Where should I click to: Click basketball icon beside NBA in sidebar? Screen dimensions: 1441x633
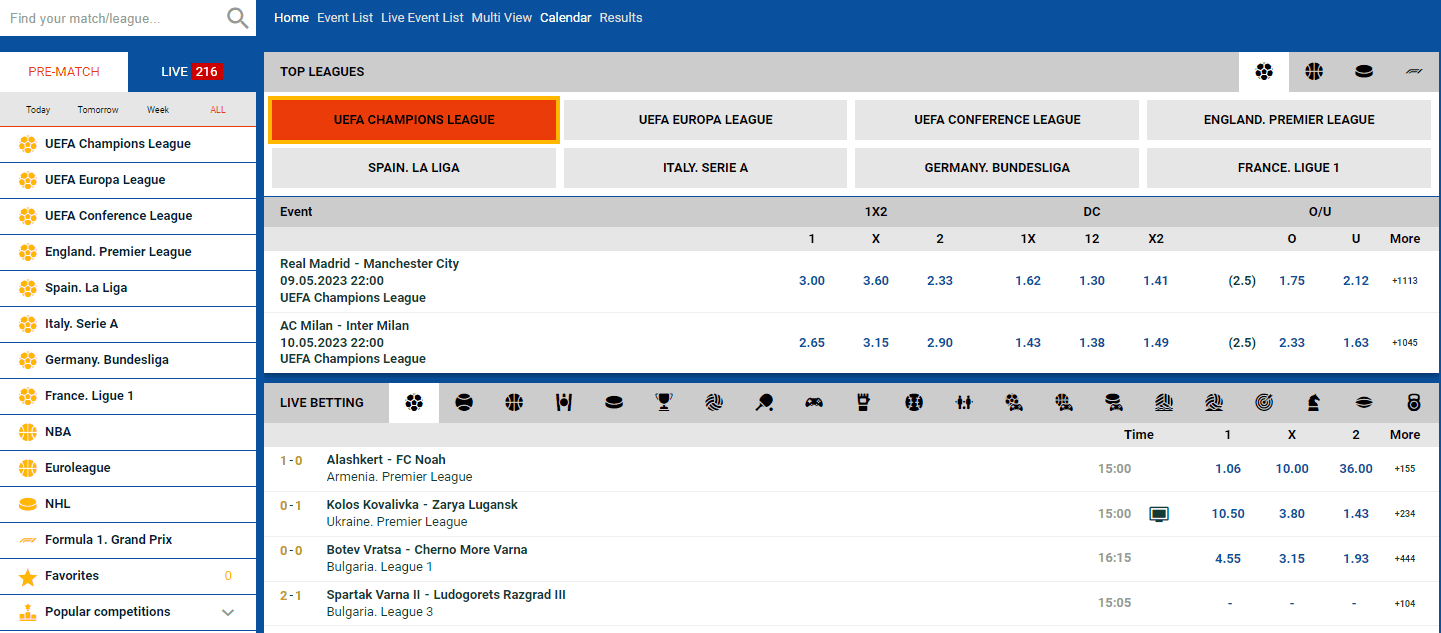pos(28,432)
